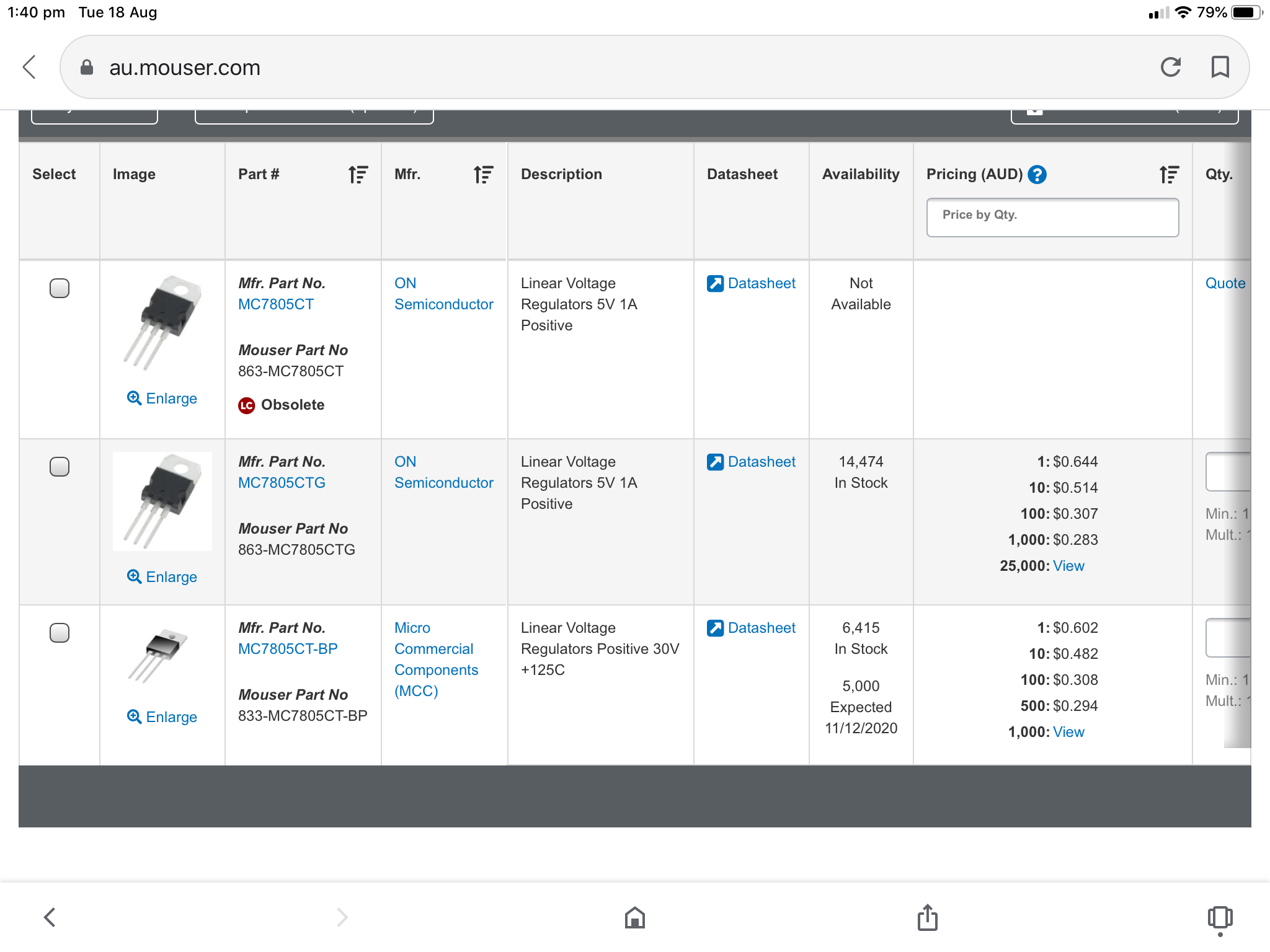Open the MC7805CT part link
This screenshot has height=952, width=1270.
[x=276, y=304]
